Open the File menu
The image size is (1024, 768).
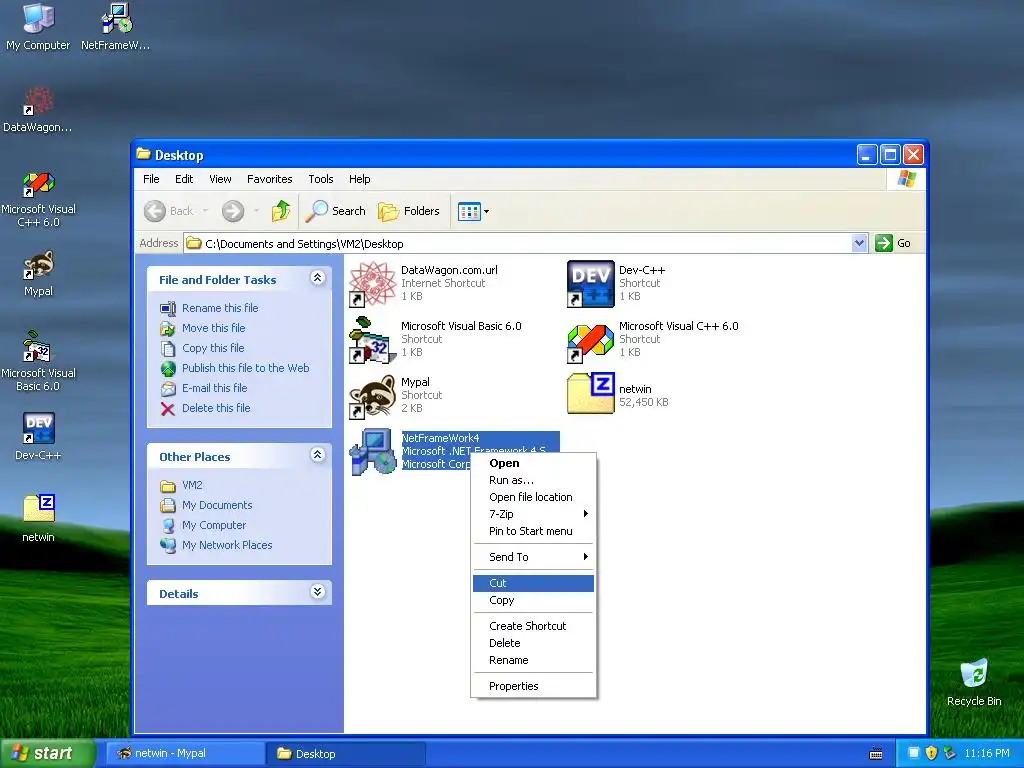(x=151, y=179)
